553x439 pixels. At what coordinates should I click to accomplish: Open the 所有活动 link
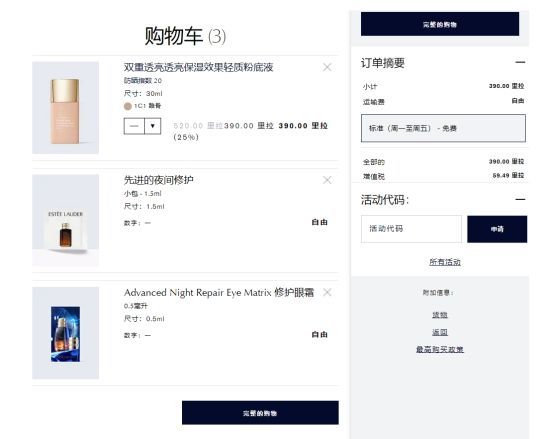point(445,262)
